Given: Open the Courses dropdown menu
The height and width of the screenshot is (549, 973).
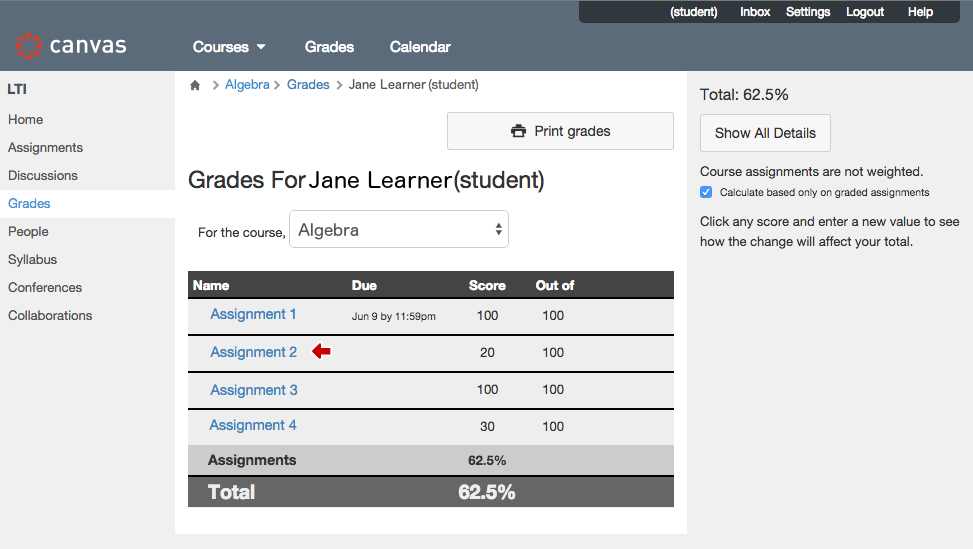Looking at the screenshot, I should [x=229, y=47].
